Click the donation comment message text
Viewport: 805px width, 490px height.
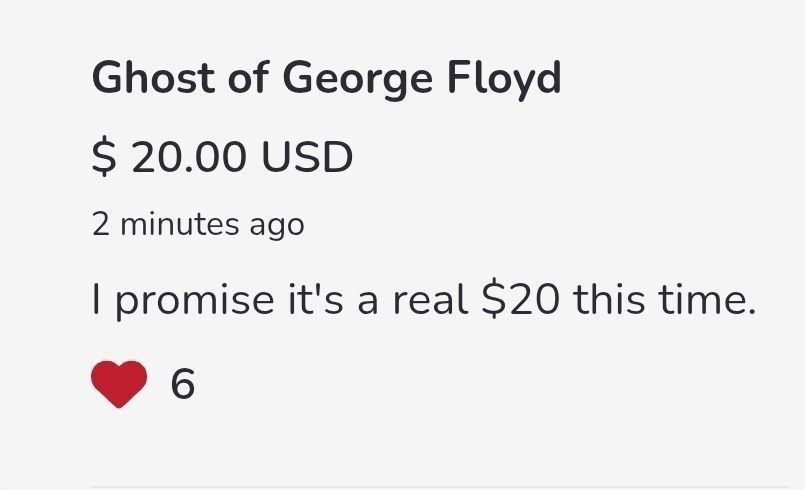click(424, 300)
